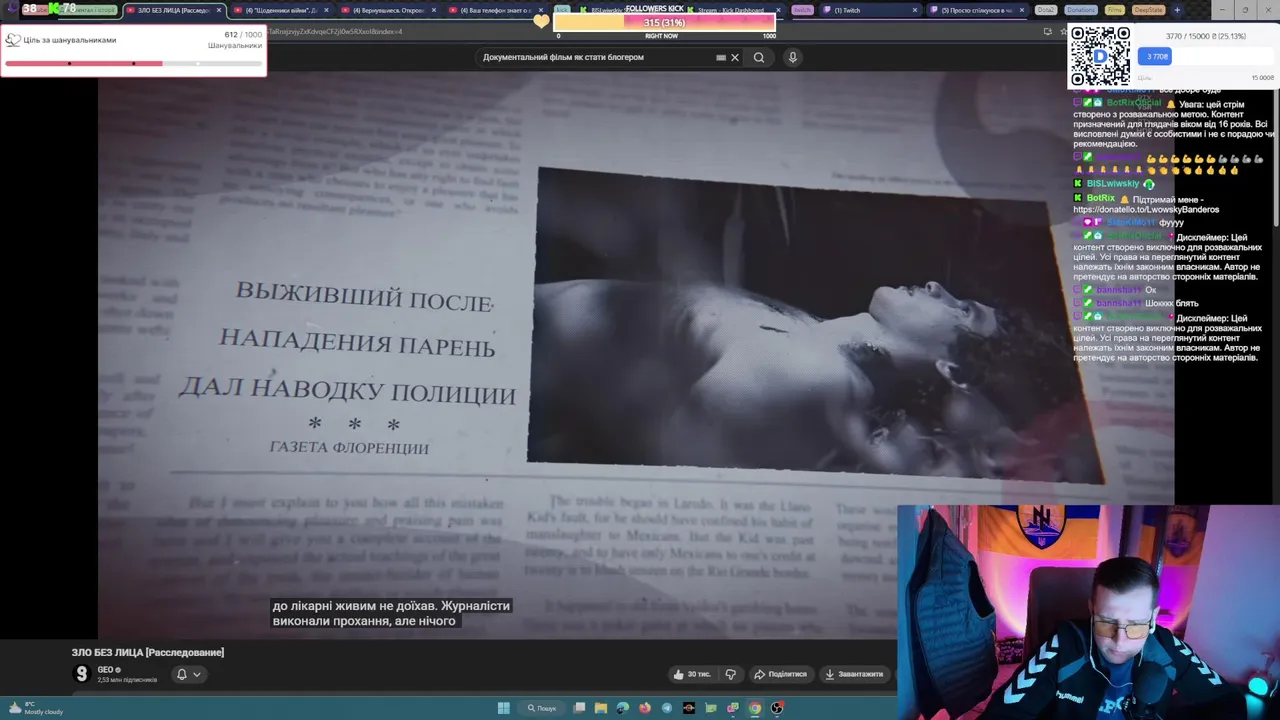Click the notification bell for GEO
This screenshot has height=720, width=1280.
coord(182,674)
